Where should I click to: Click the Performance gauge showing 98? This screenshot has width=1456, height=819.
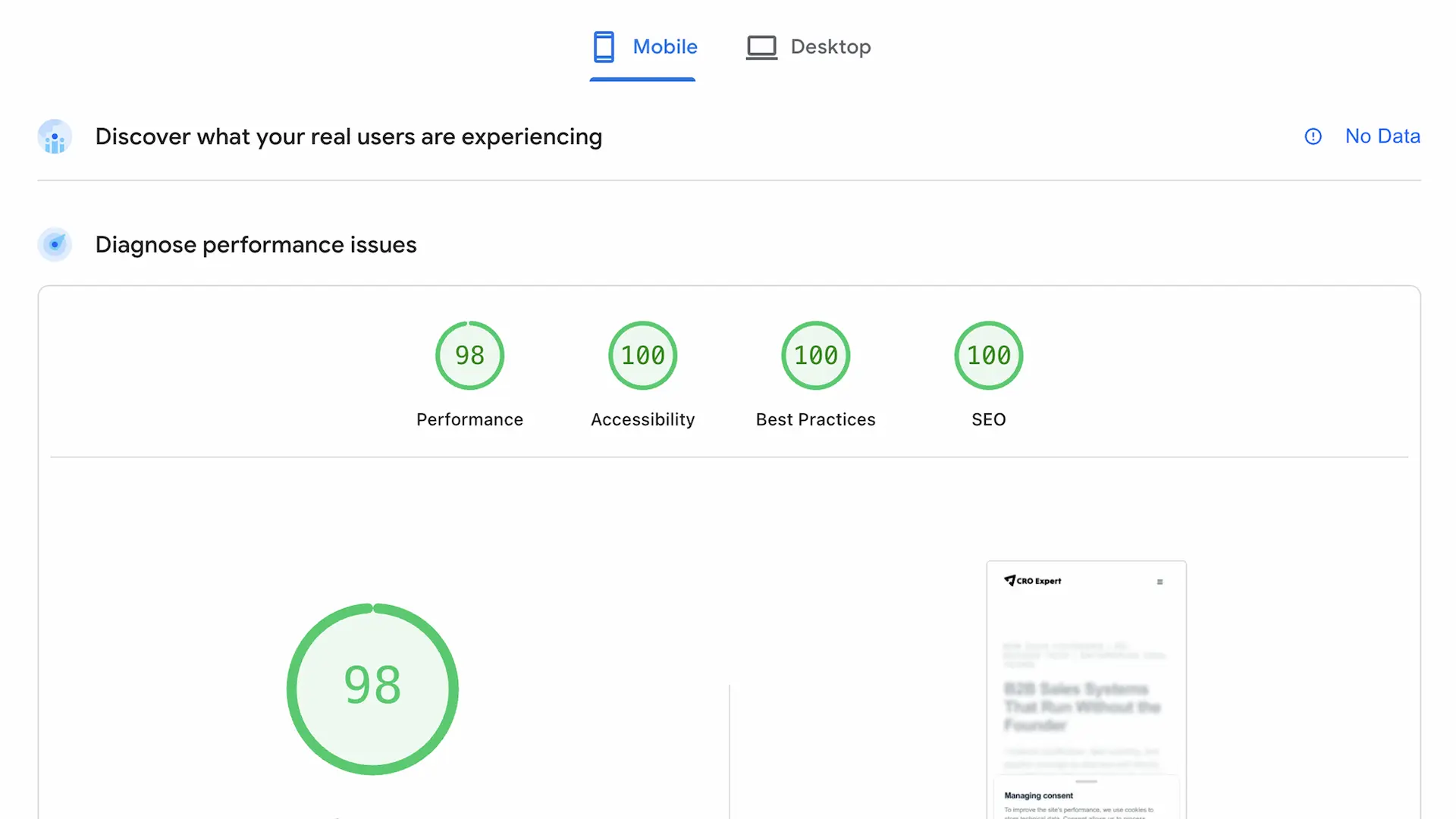click(x=469, y=355)
